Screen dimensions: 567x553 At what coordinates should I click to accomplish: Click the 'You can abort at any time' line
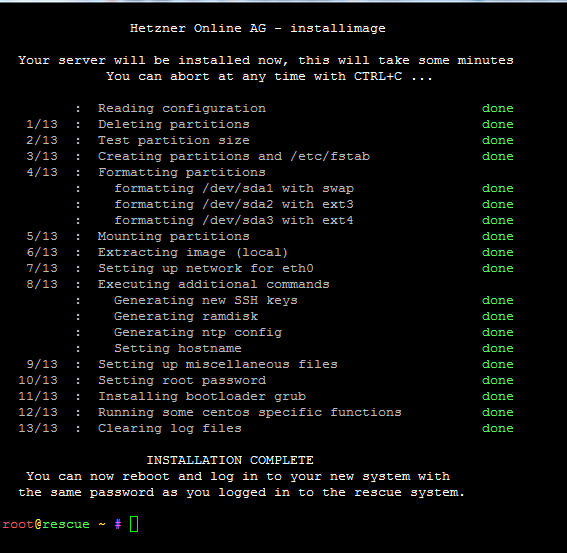tap(269, 76)
